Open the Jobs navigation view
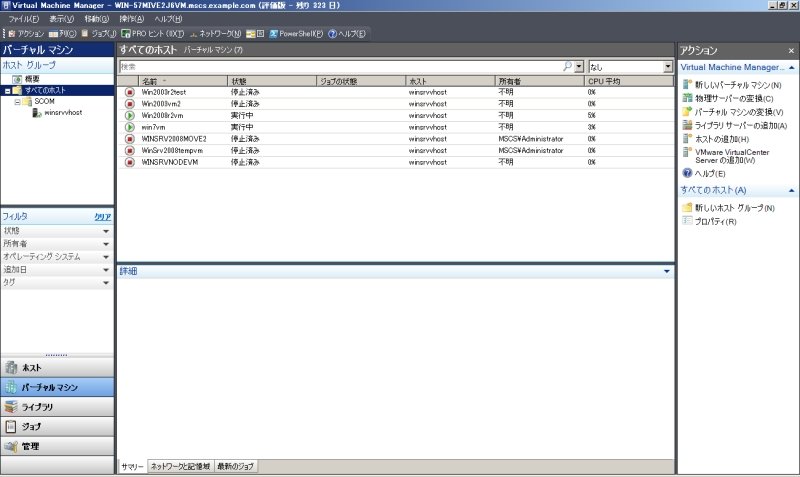Screen dimensions: 800x477 [x=57, y=426]
